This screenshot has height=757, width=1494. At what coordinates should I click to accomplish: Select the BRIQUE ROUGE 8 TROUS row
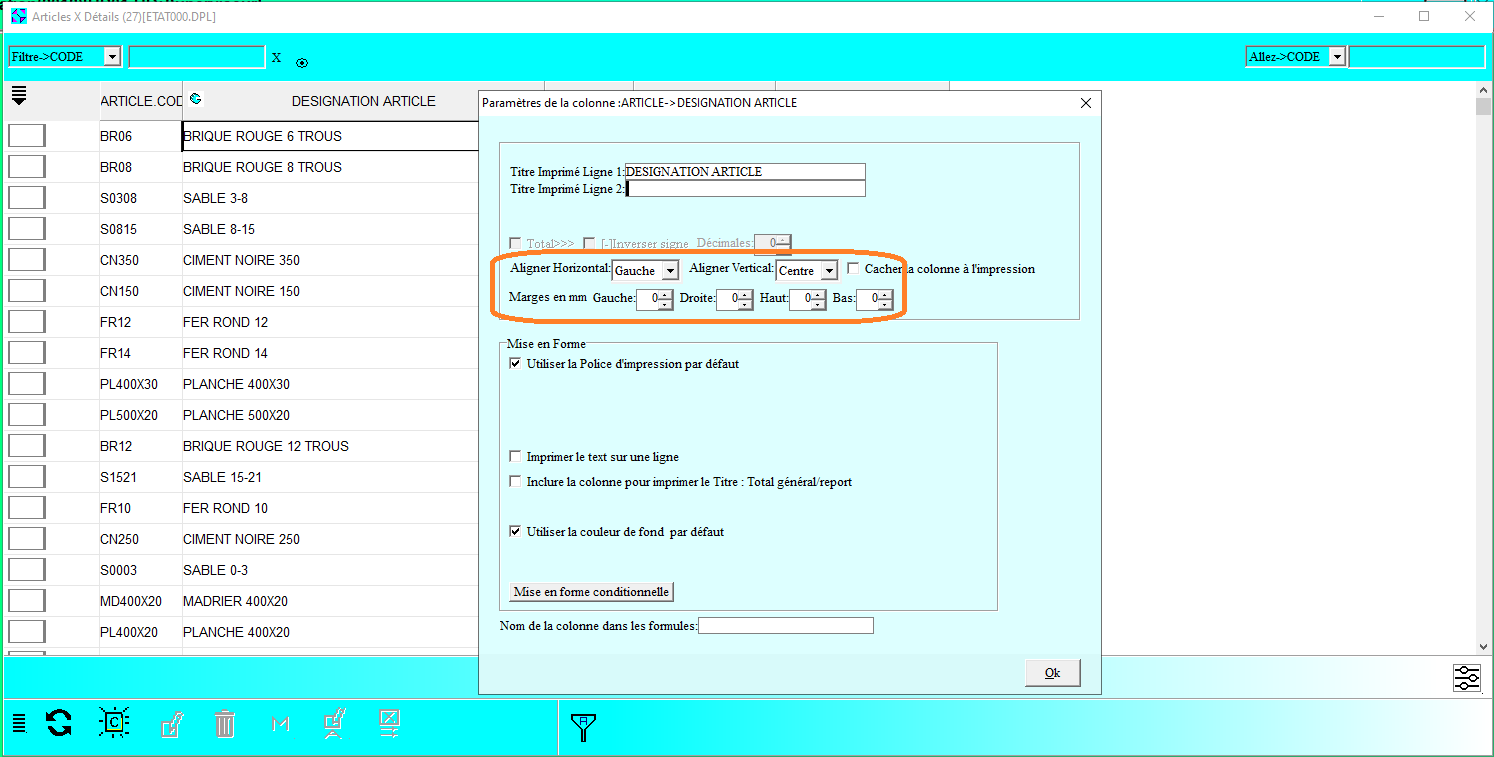tap(262, 167)
